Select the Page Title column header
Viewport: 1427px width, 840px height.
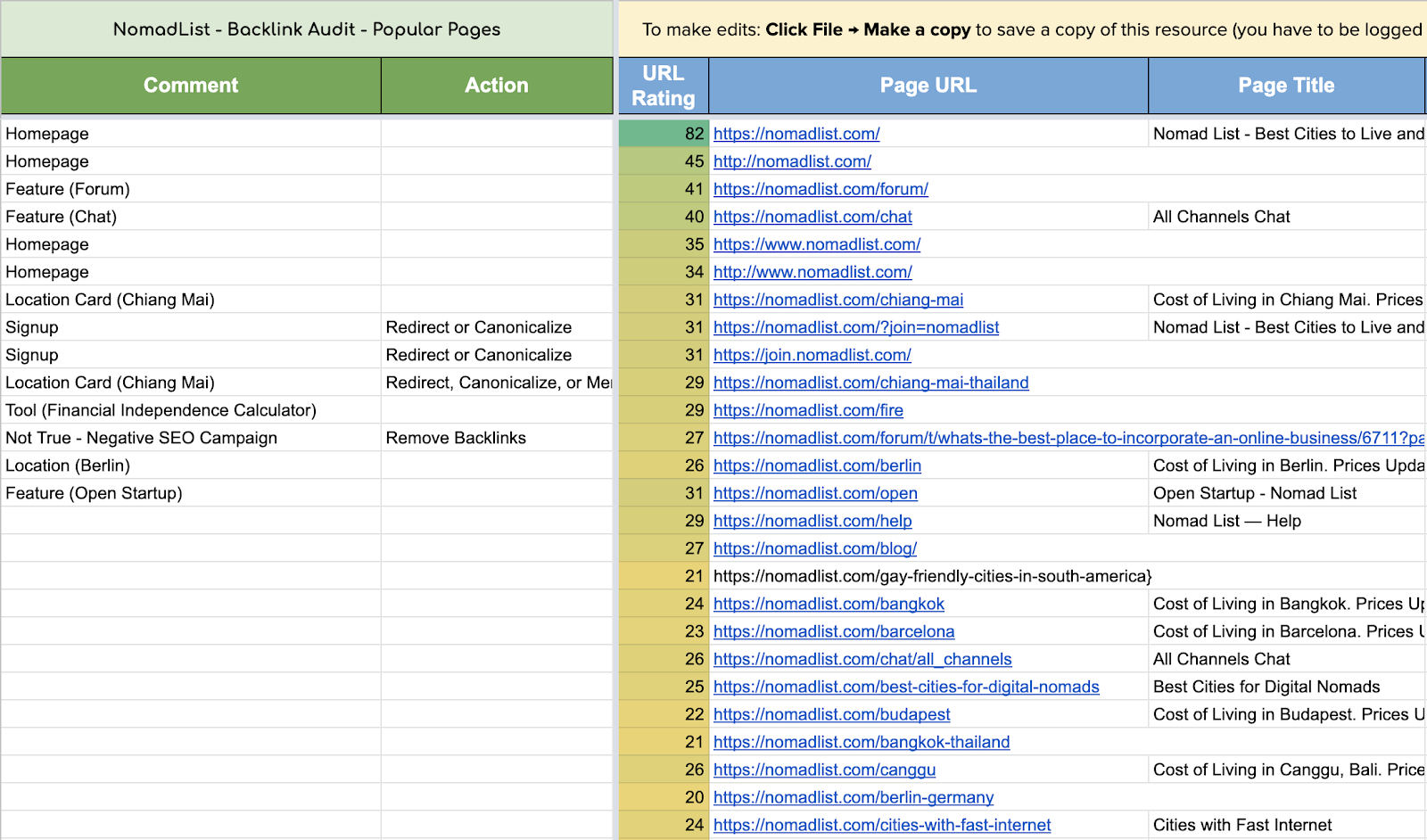(x=1285, y=86)
